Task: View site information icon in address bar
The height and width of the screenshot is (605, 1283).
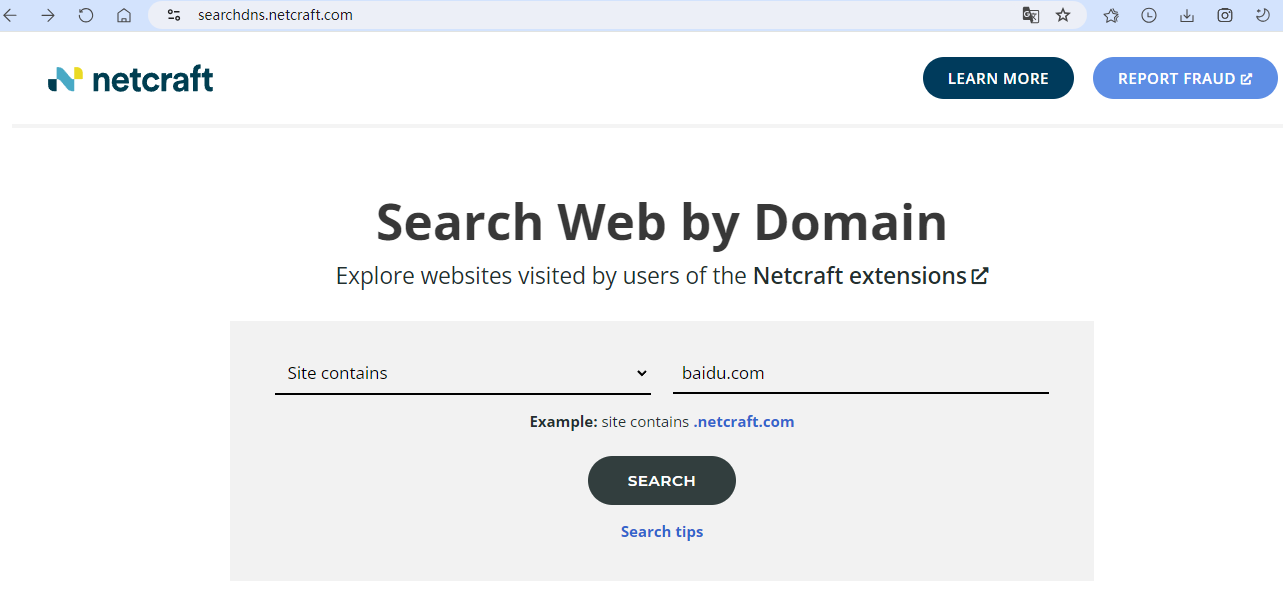Action: 174,15
